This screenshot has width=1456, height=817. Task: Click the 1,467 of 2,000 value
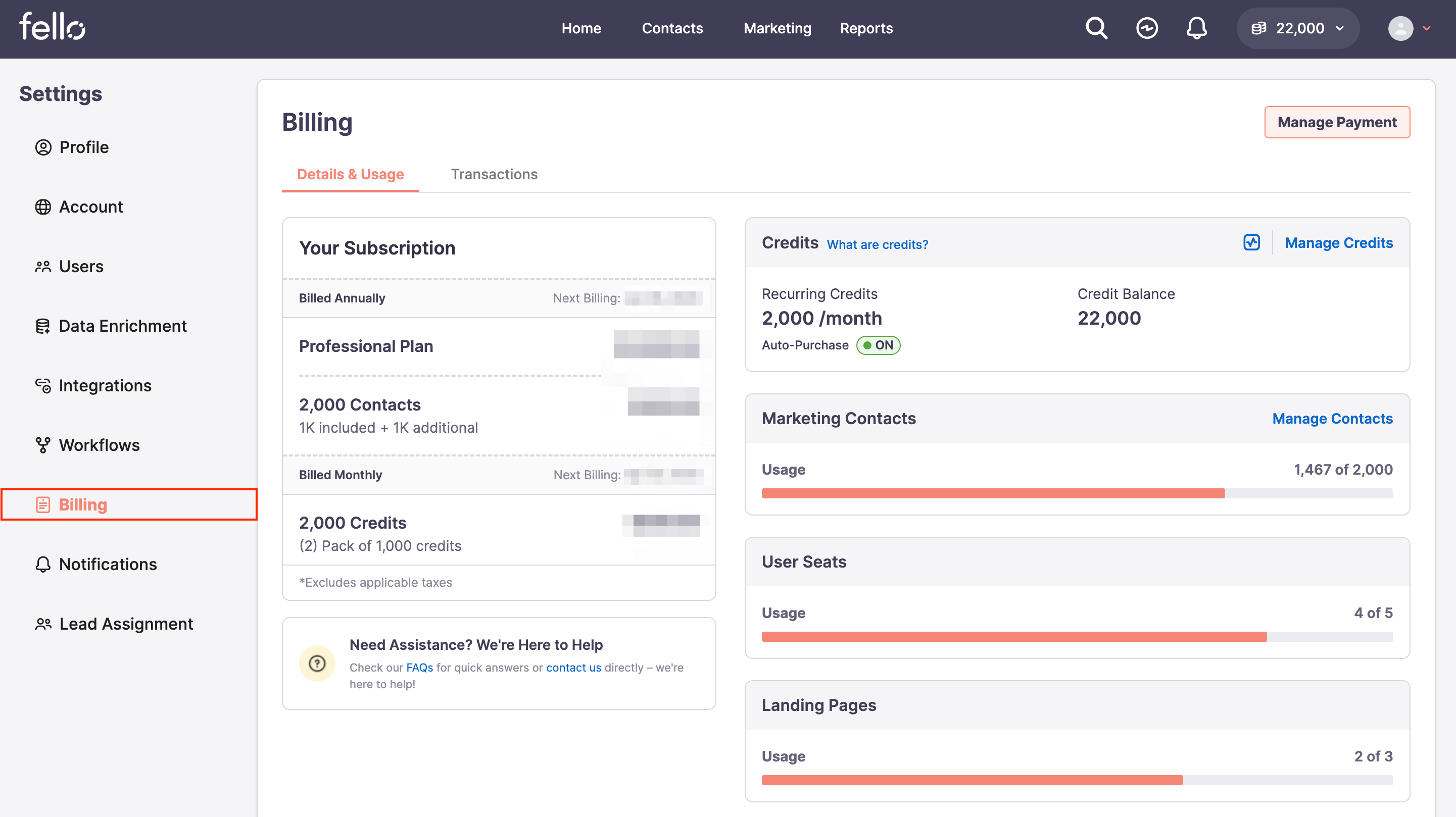tap(1343, 470)
